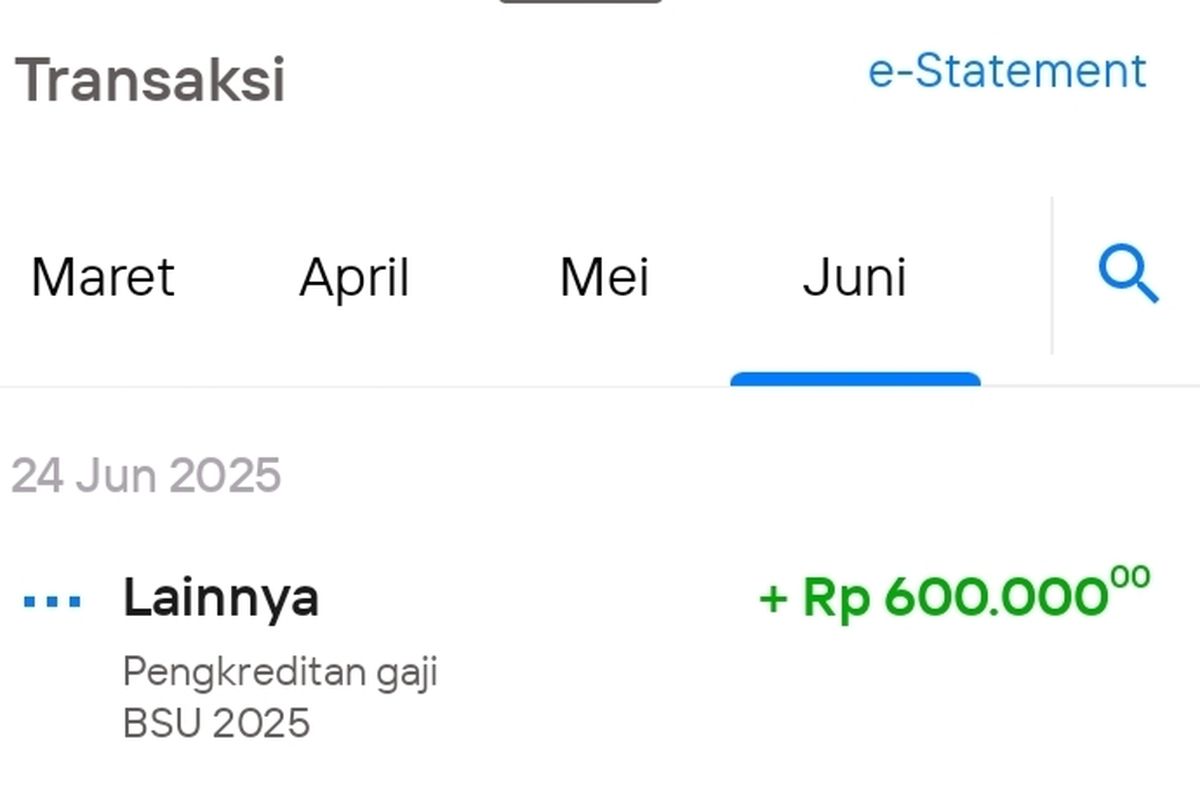Switch to the Maret tab

pyautogui.click(x=101, y=277)
